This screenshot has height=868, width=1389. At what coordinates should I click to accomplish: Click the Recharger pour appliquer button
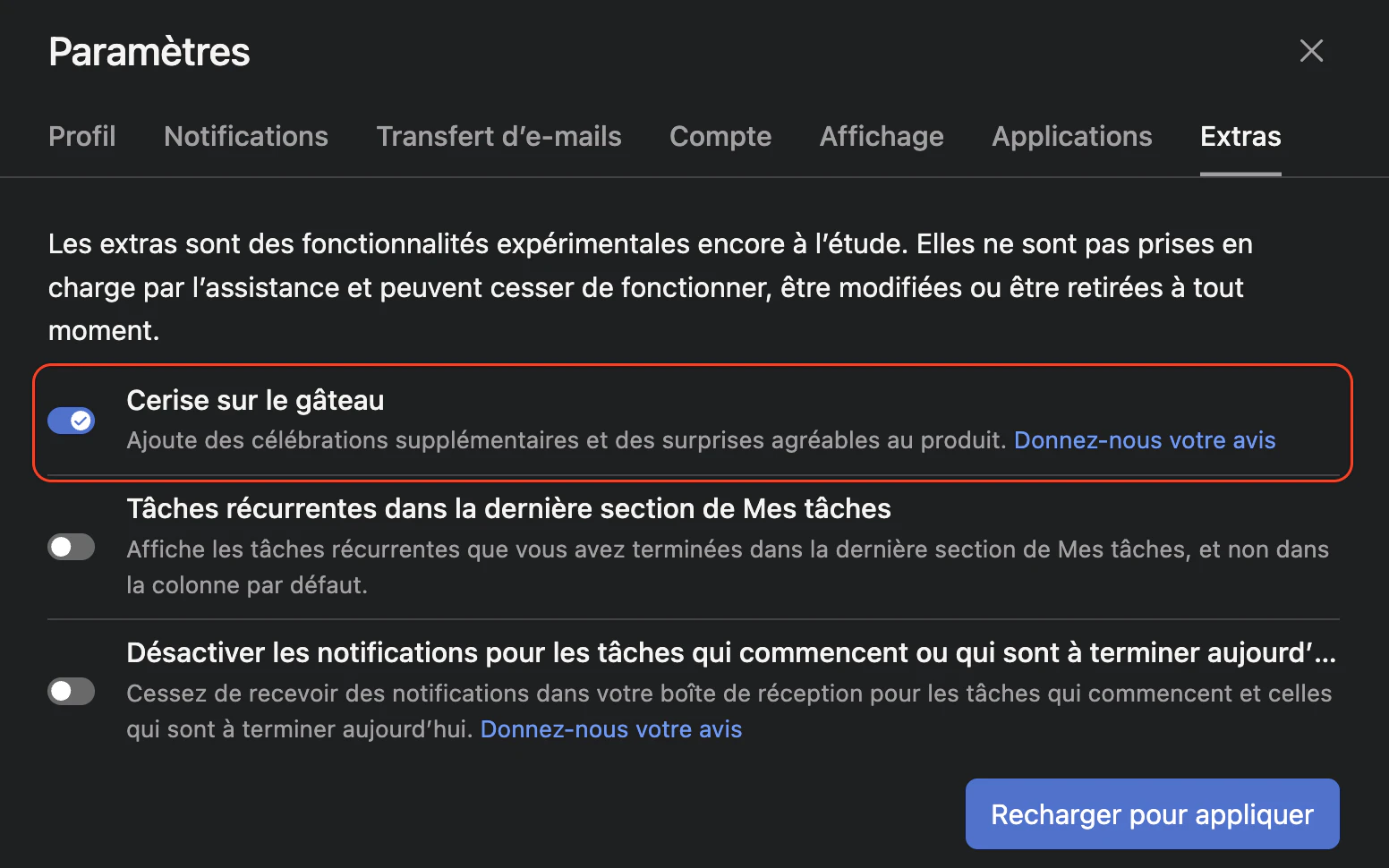(x=1153, y=814)
